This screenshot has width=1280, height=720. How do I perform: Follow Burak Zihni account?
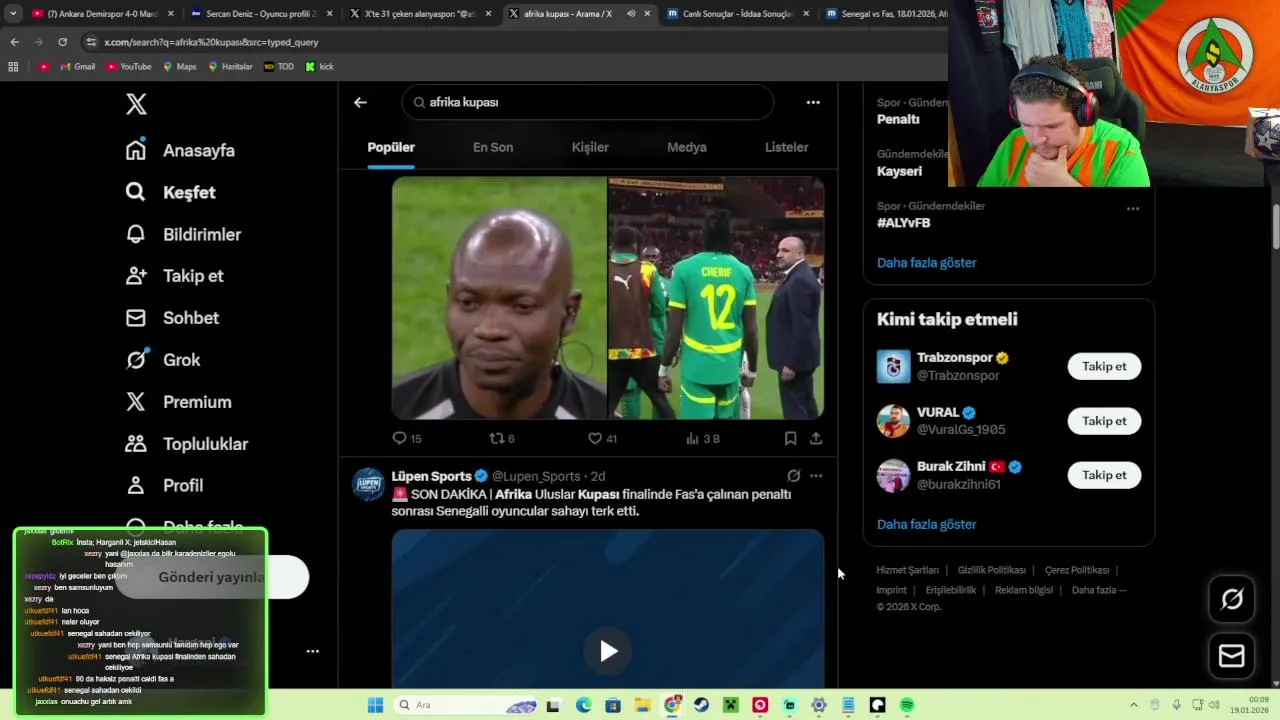(x=1104, y=475)
